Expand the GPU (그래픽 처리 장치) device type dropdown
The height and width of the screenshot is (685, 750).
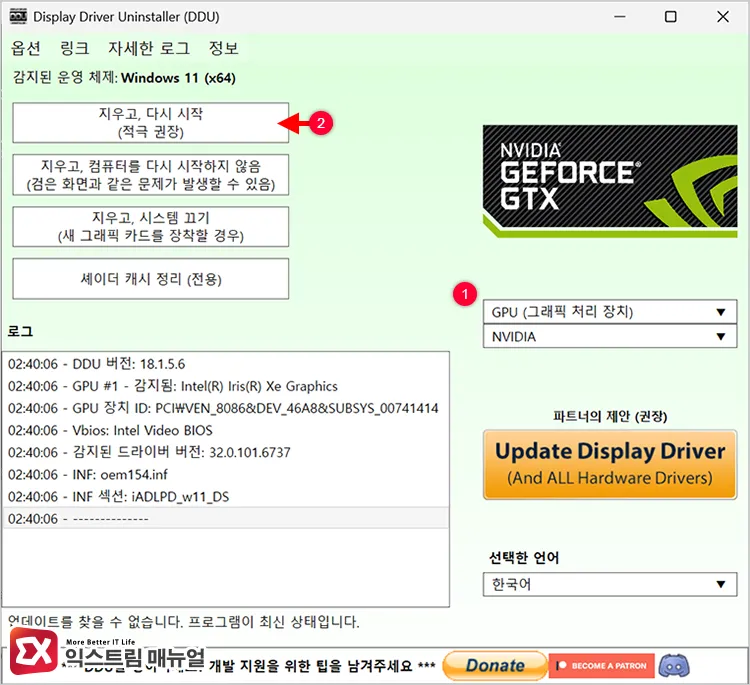610,312
